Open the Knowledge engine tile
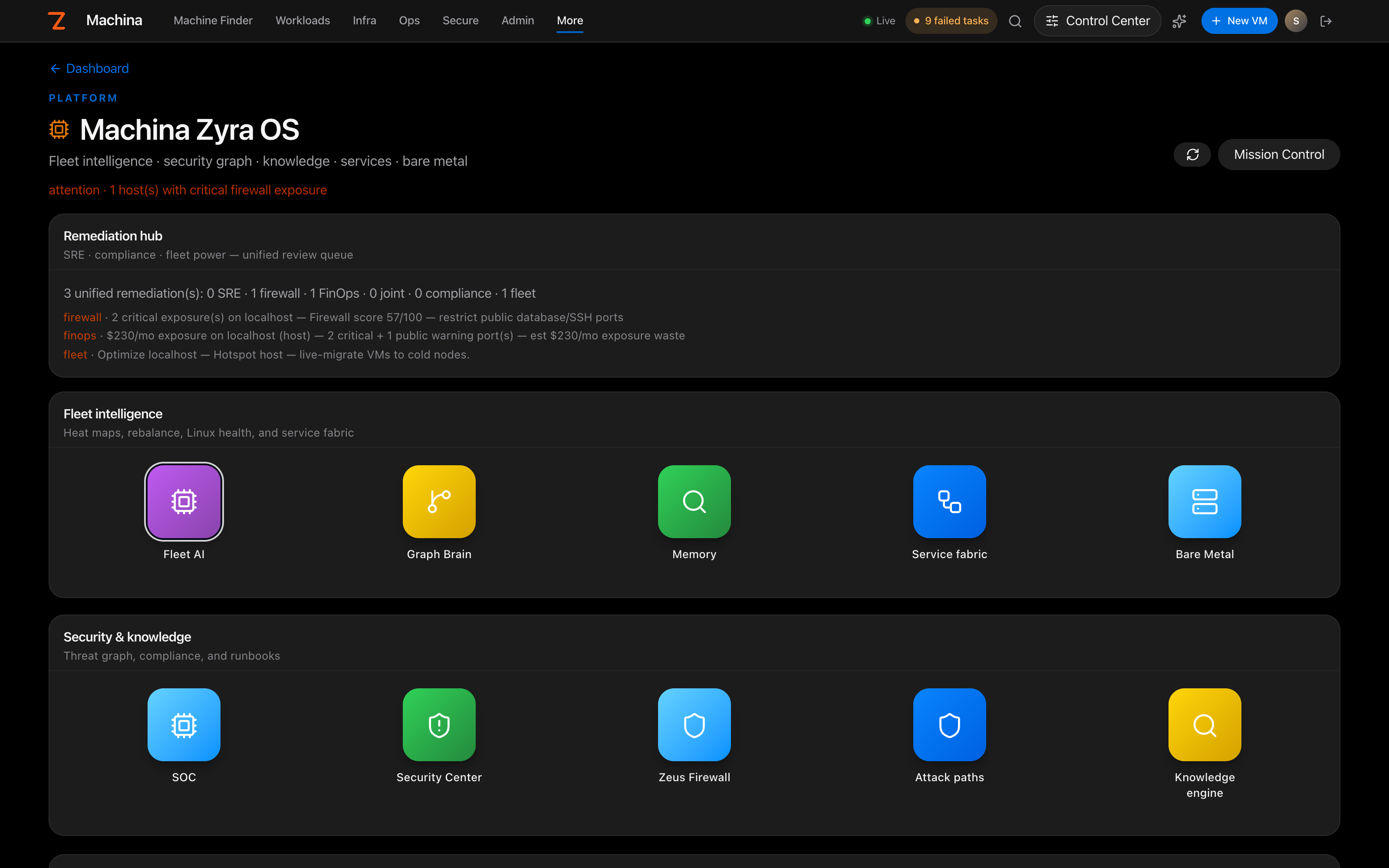Screen dimensions: 1389x868 pyautogui.click(x=1205, y=724)
